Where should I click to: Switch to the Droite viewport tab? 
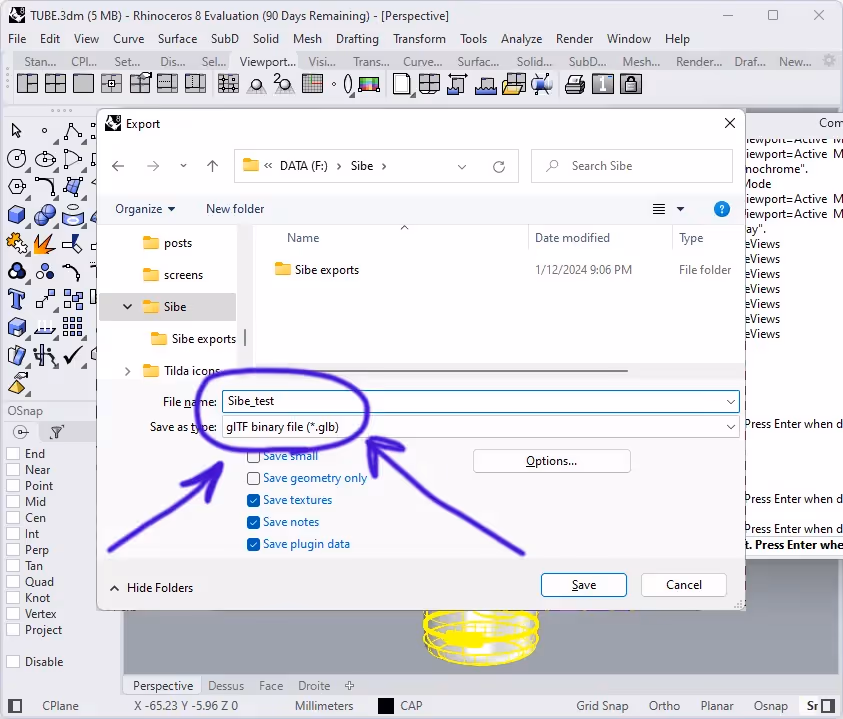pos(314,686)
